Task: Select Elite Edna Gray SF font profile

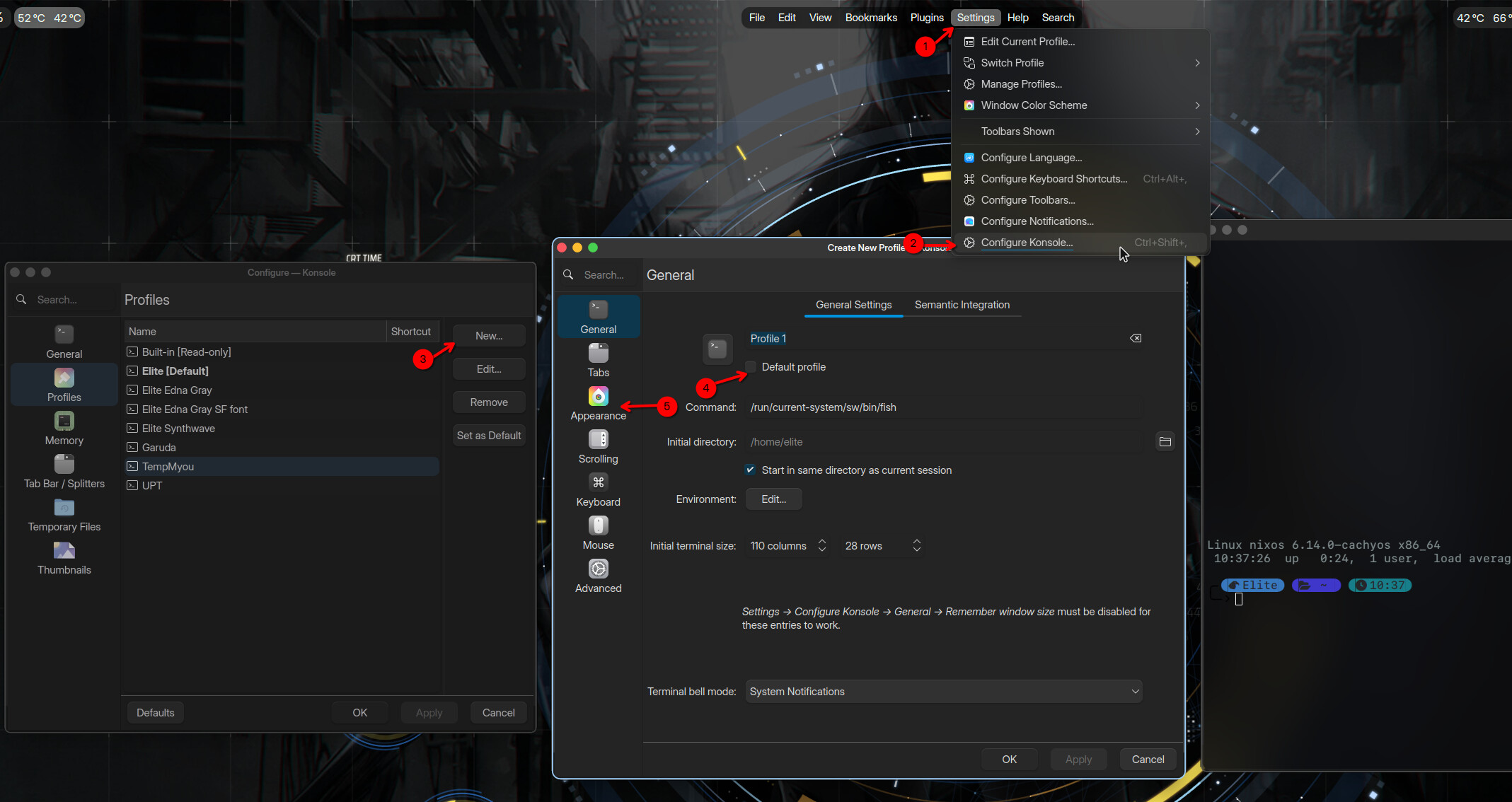Action: point(282,409)
